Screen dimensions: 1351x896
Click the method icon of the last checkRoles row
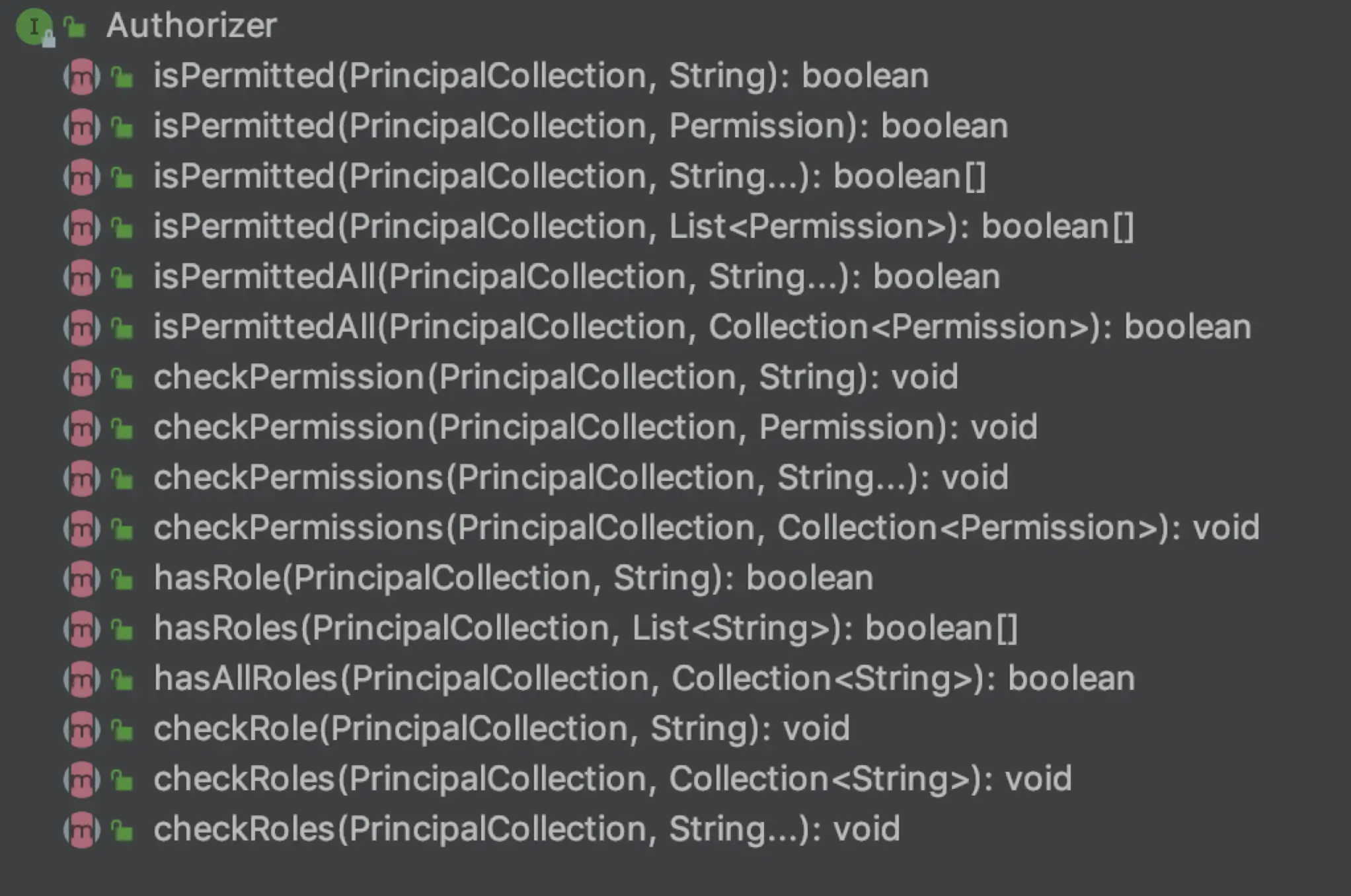point(82,830)
